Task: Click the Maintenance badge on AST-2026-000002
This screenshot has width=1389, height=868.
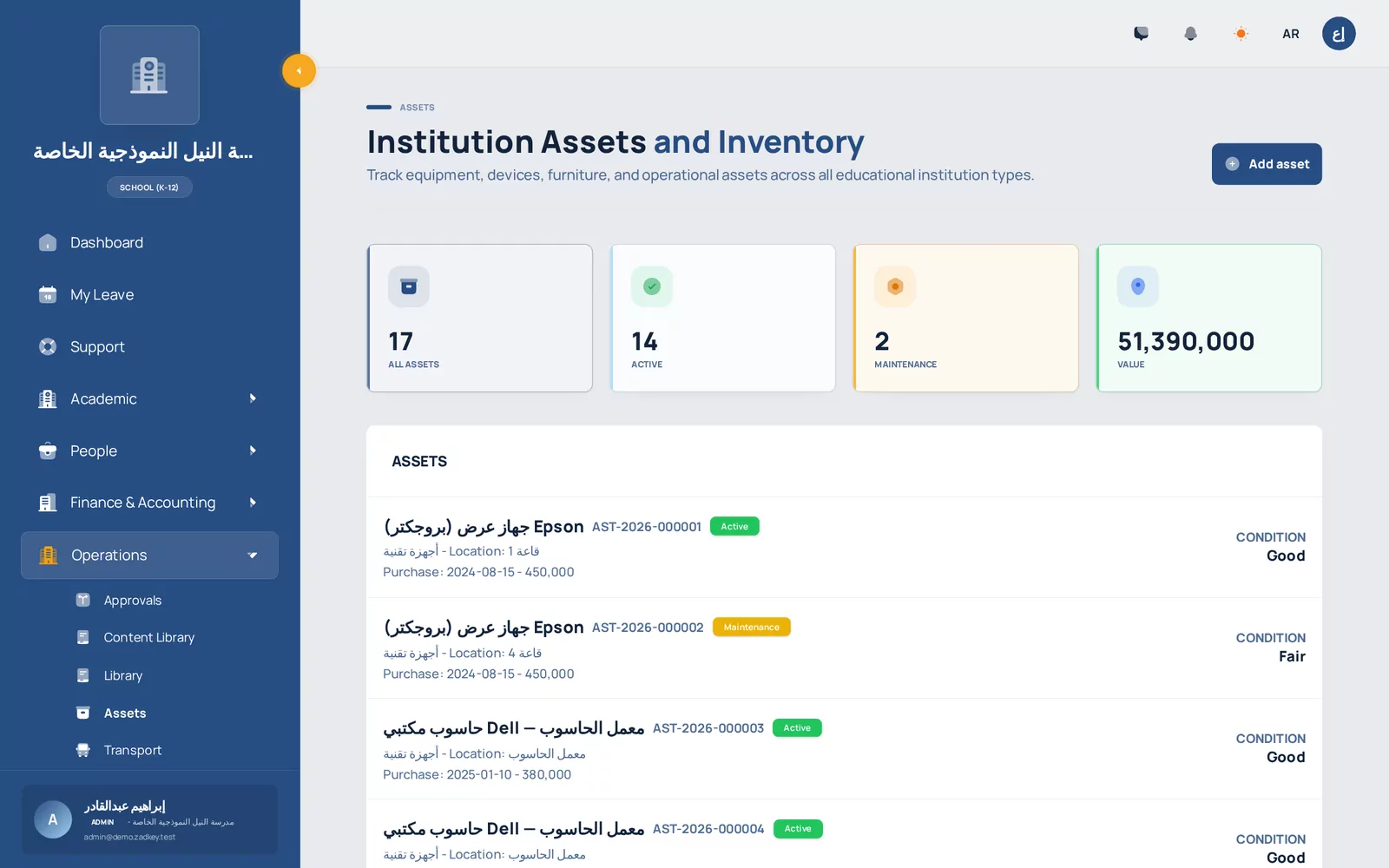Action: point(752,628)
